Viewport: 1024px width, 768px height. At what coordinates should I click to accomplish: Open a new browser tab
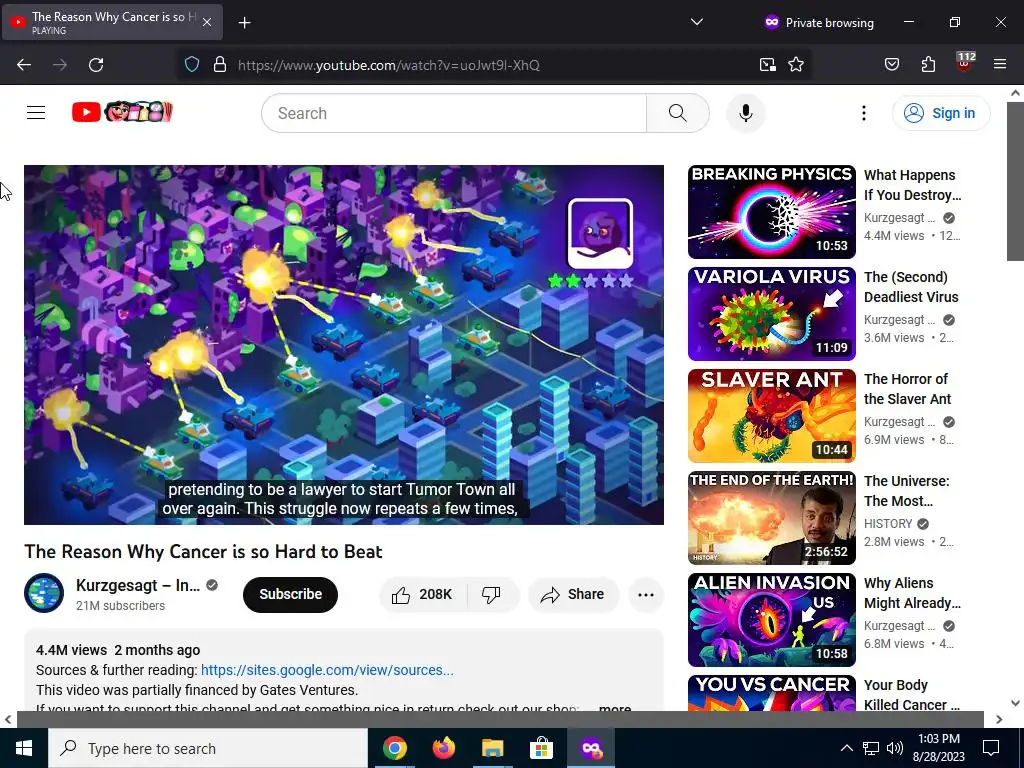[244, 23]
